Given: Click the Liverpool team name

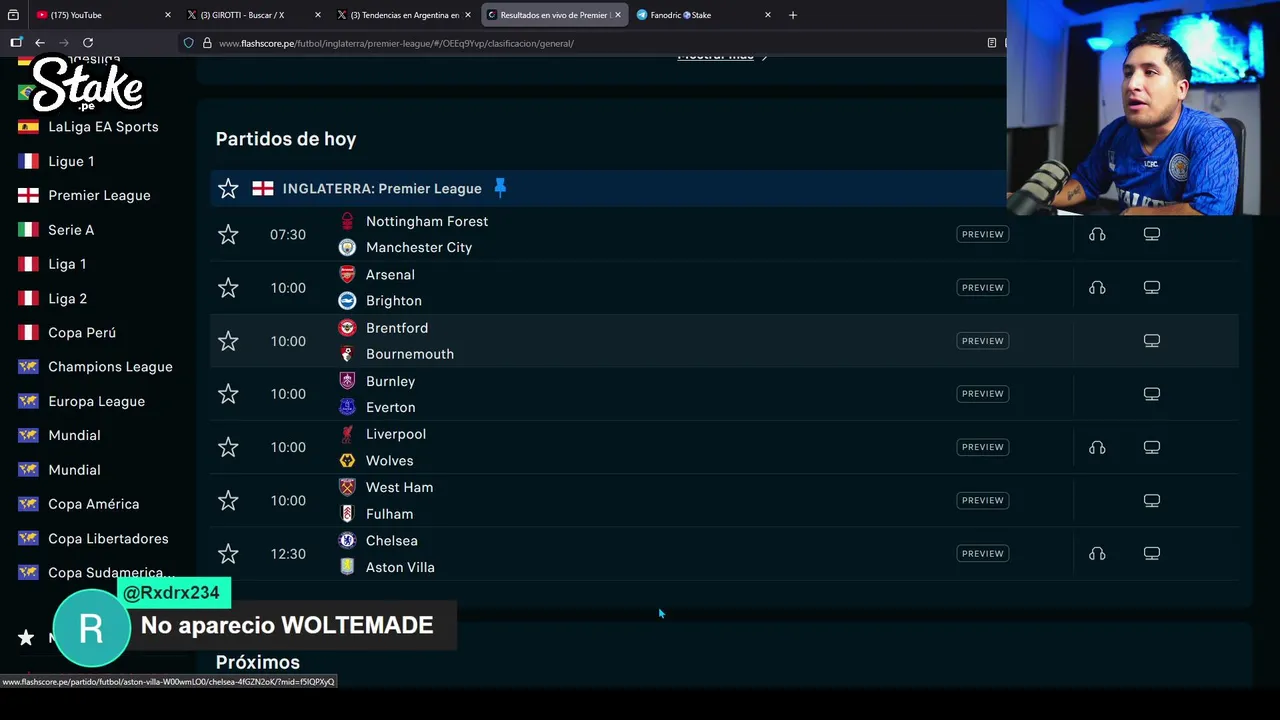Looking at the screenshot, I should coord(396,434).
